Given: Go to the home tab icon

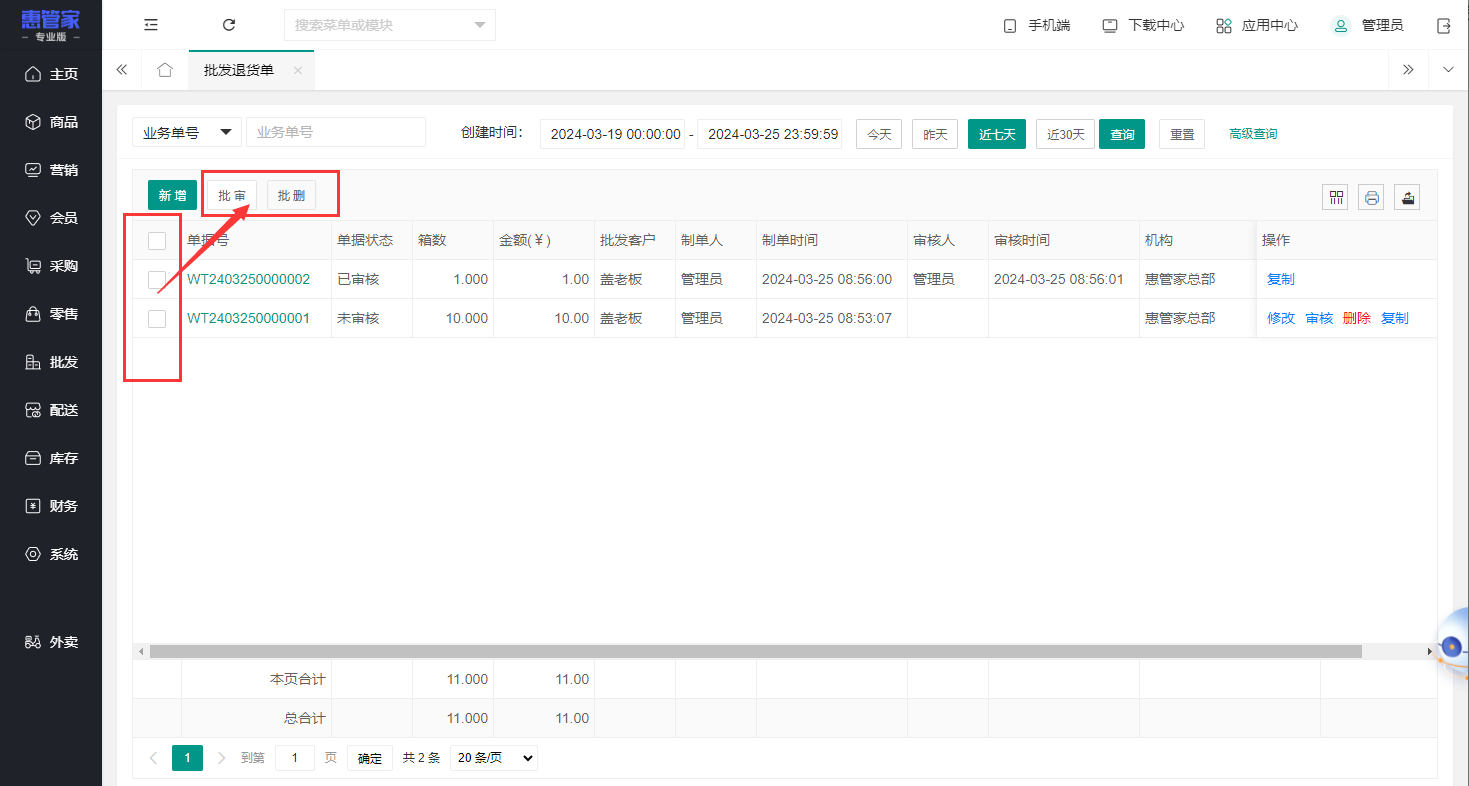Looking at the screenshot, I should (x=165, y=70).
